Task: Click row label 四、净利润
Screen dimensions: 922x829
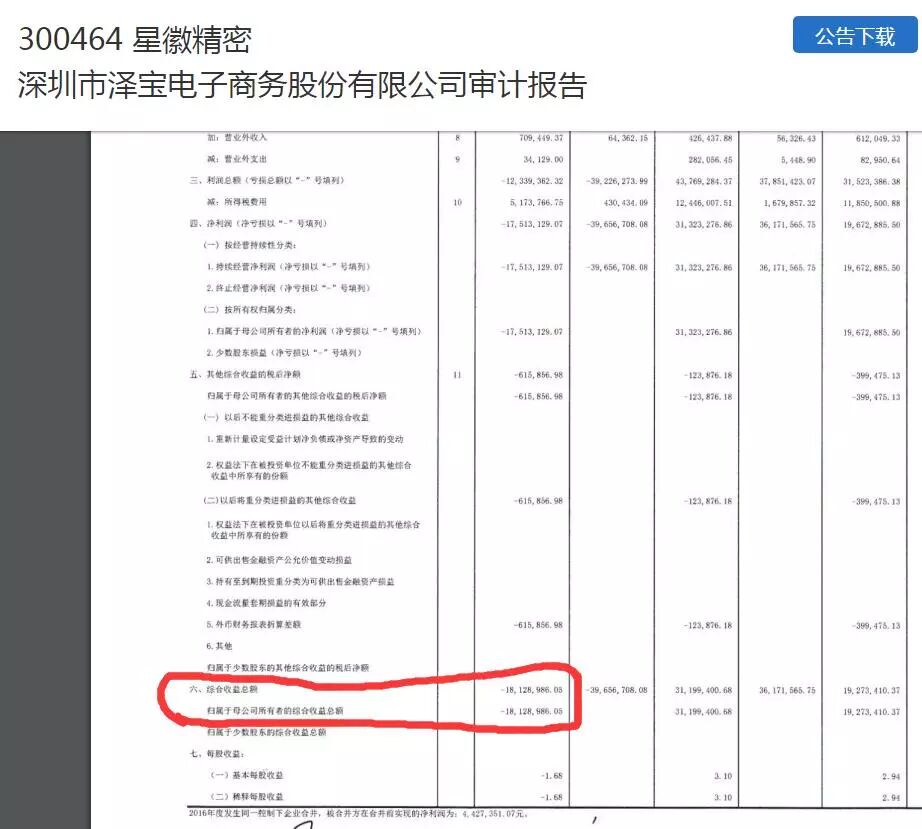Action: (x=258, y=223)
